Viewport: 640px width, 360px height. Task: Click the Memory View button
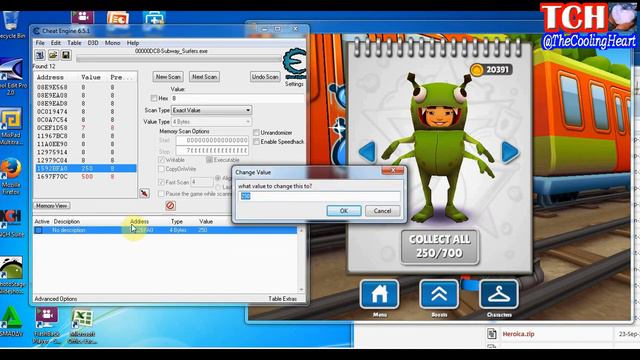[51, 206]
